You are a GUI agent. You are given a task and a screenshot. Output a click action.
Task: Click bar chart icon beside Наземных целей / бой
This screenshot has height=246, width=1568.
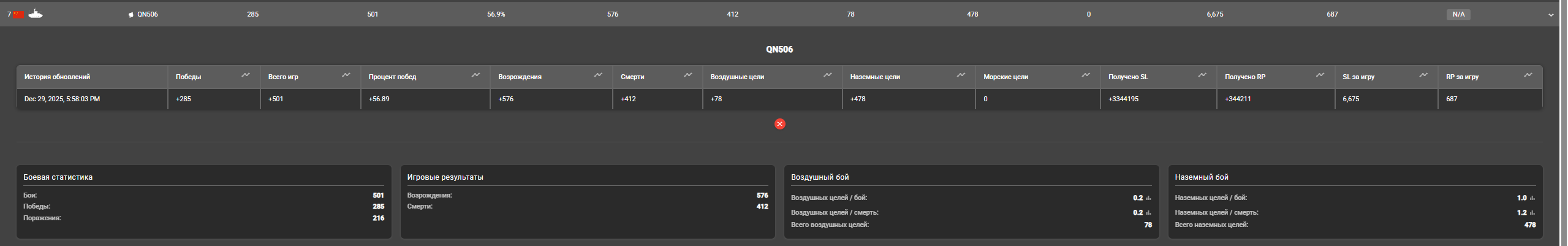click(1532, 198)
